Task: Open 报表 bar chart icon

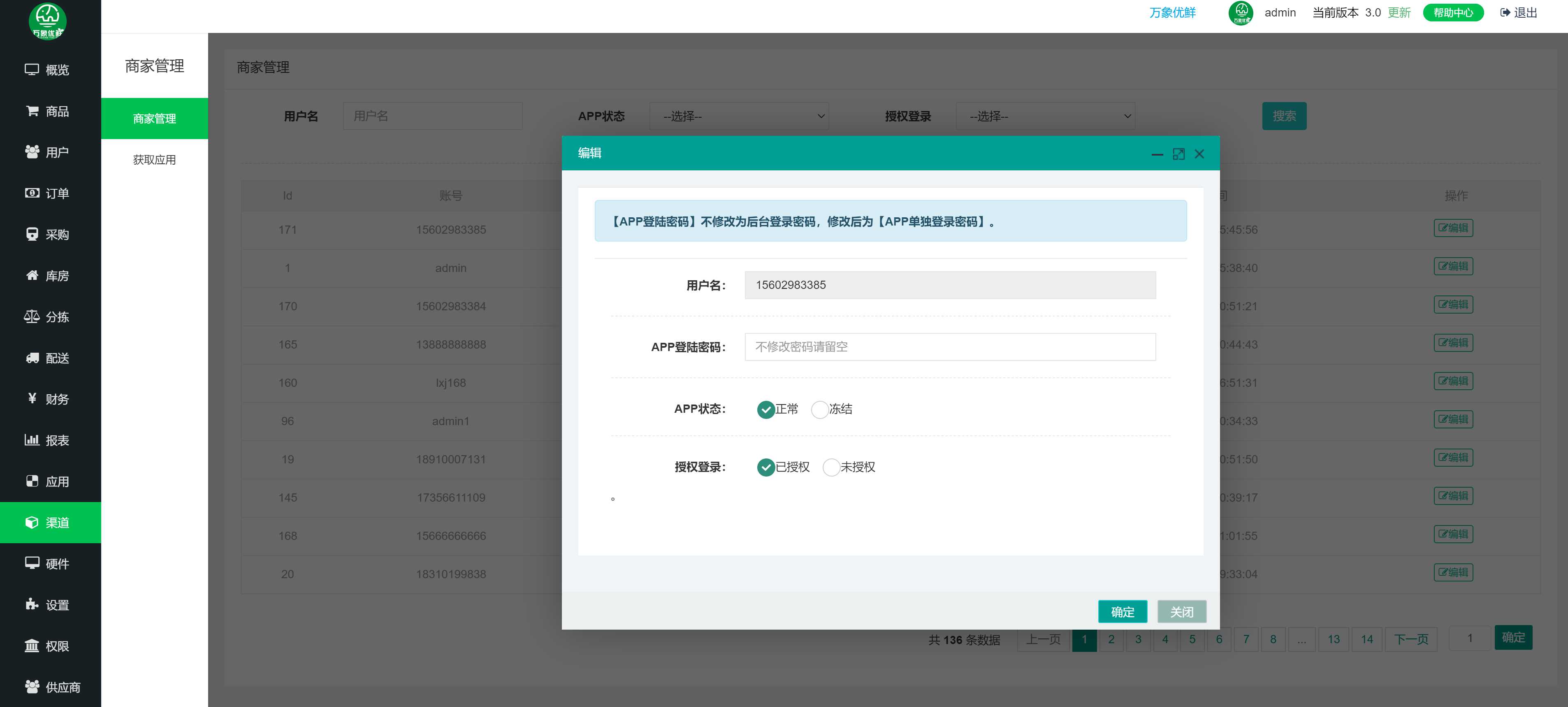Action: pos(32,440)
